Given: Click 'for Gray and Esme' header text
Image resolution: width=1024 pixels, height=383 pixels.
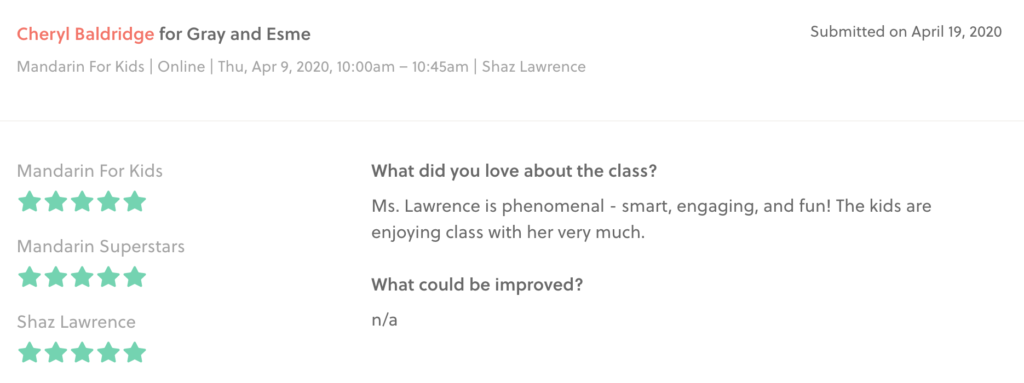Looking at the screenshot, I should point(235,35).
